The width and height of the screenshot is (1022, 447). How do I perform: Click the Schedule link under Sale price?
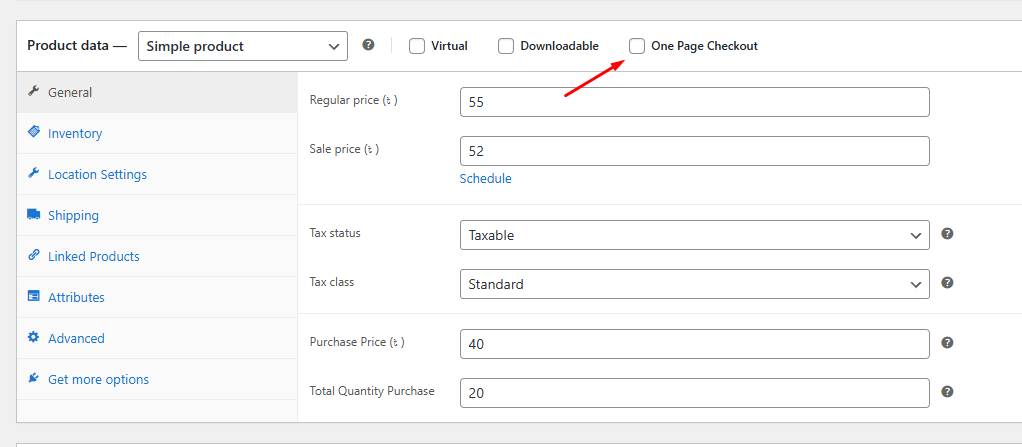[486, 179]
